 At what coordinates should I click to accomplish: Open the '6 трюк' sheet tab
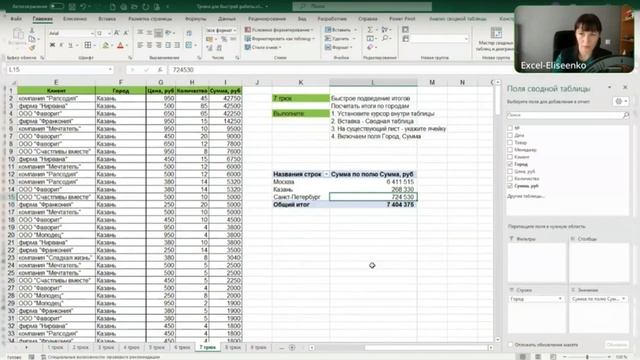(x=182, y=347)
